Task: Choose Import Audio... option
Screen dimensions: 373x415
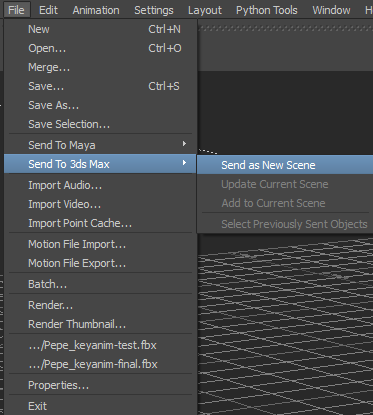Action: 100,185
